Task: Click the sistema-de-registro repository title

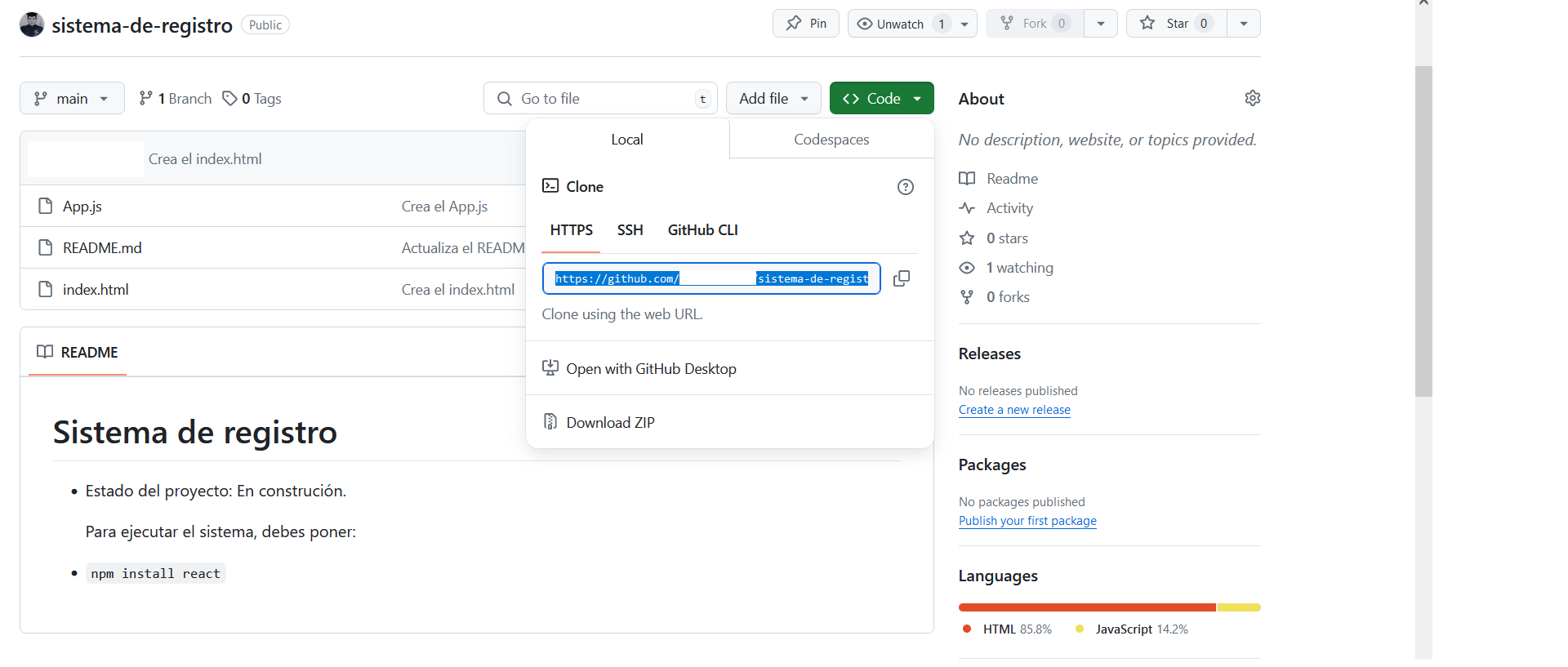Action: (x=142, y=25)
